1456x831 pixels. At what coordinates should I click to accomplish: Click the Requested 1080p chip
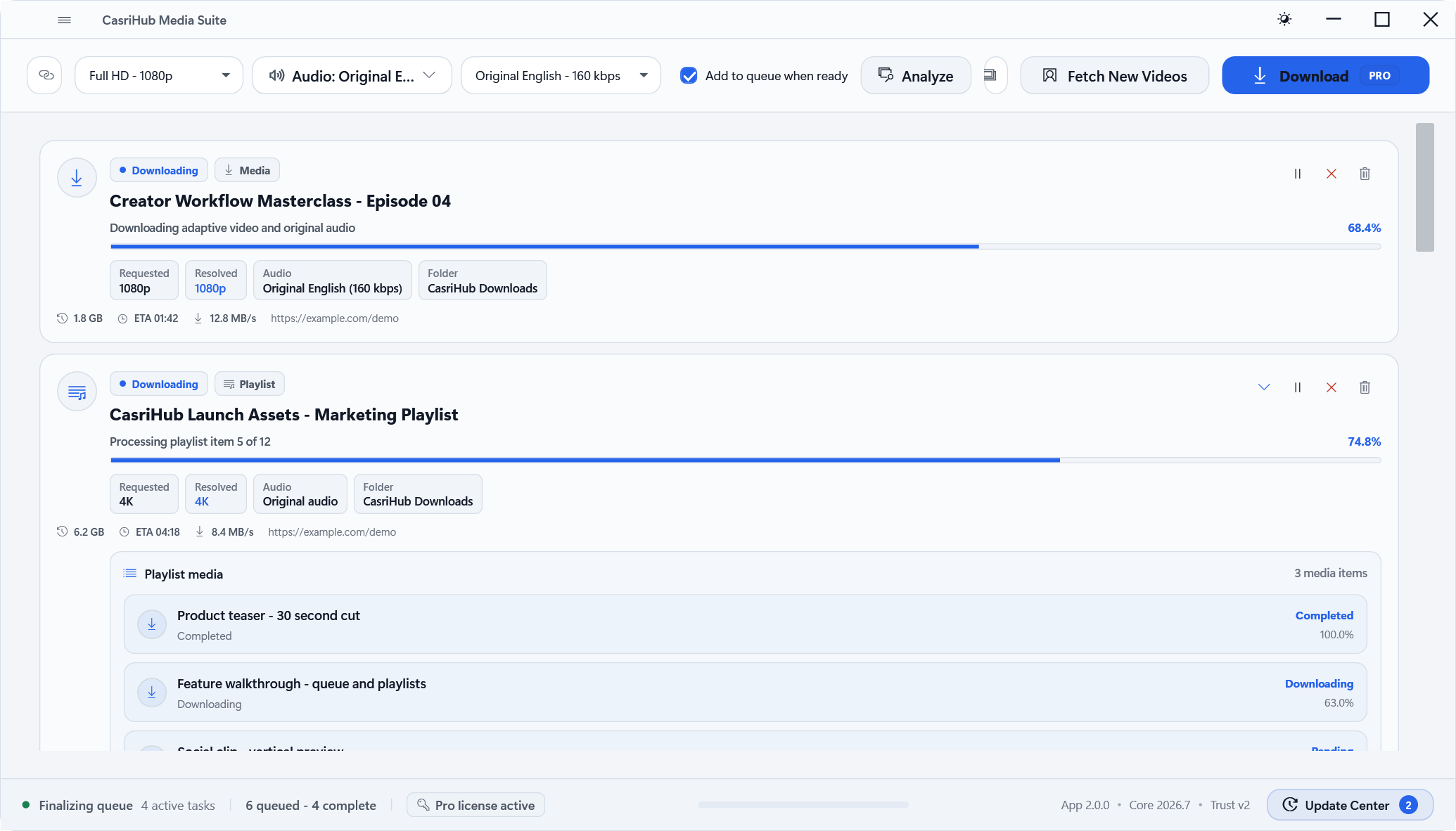(x=144, y=281)
